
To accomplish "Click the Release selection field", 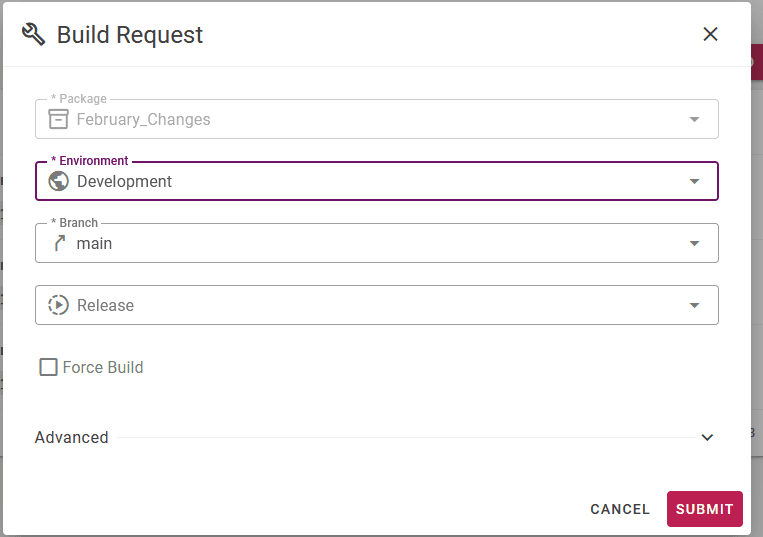I will click(377, 305).
